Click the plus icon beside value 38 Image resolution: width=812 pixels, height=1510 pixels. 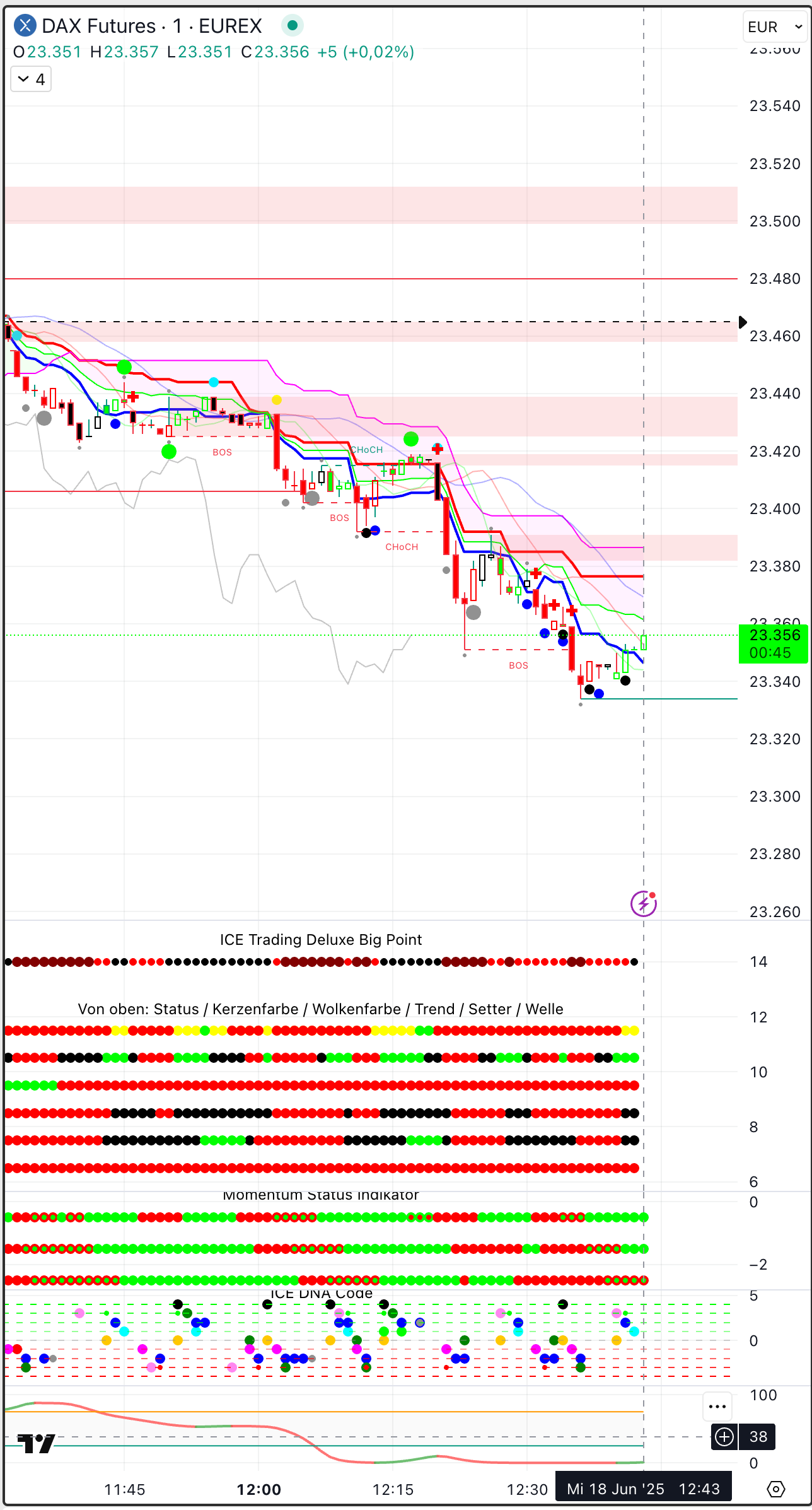click(724, 1437)
